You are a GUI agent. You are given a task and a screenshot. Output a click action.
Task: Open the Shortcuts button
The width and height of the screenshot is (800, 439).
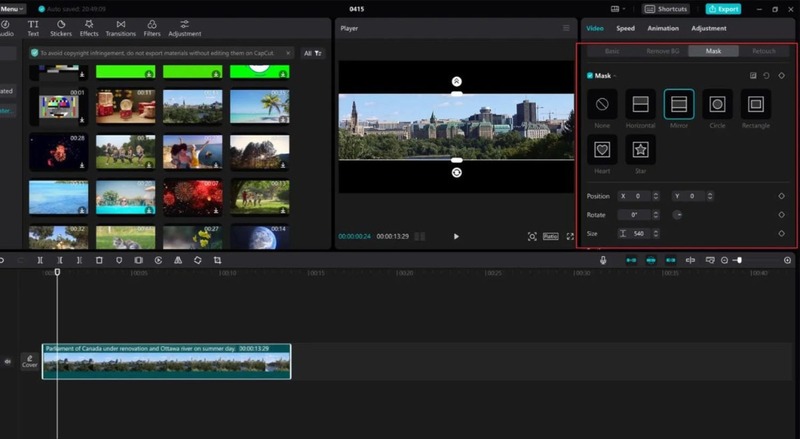pyautogui.click(x=666, y=9)
